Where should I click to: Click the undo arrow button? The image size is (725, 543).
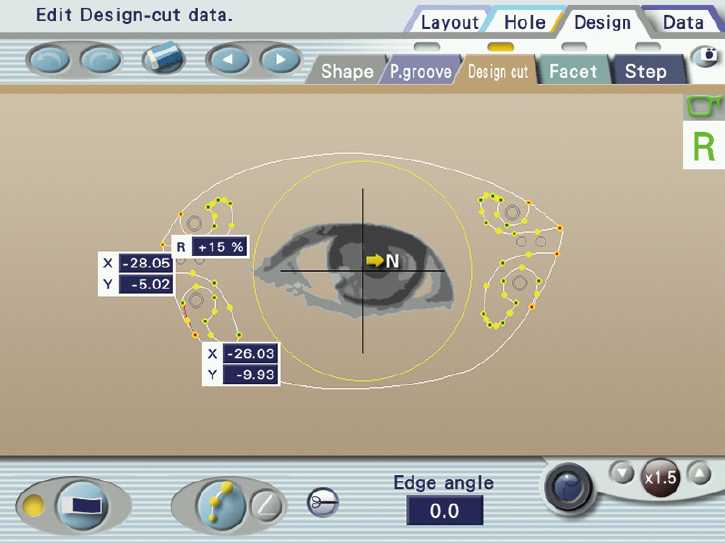click(x=49, y=60)
